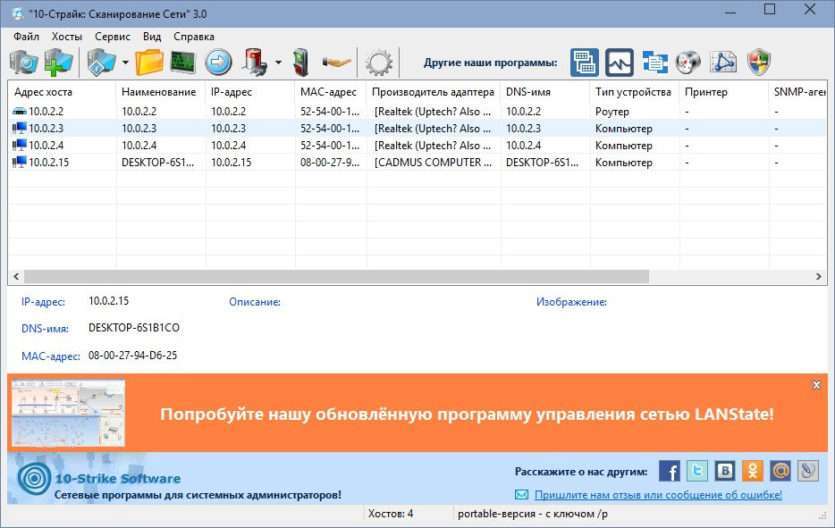
Task: Open the Справка menu
Action: [x=194, y=36]
